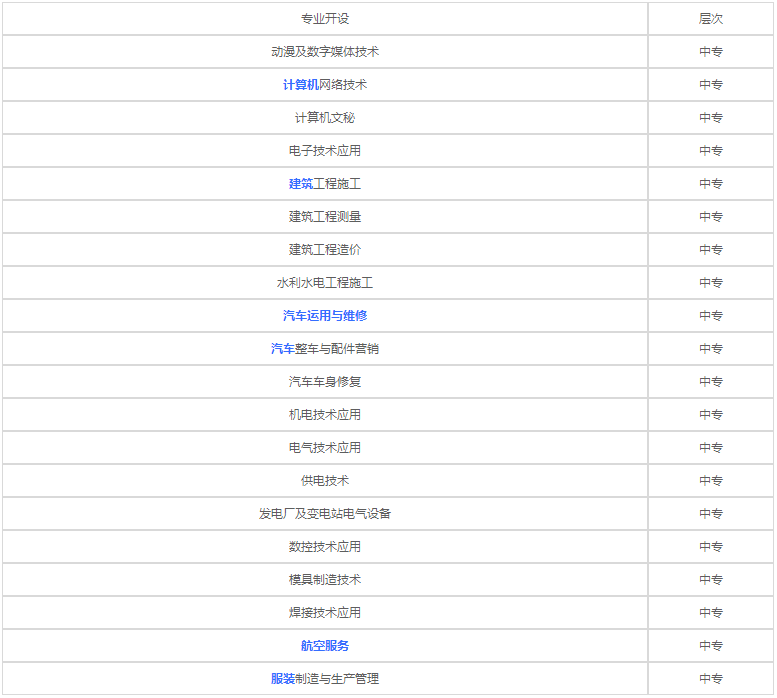Click the blue 汽车 link in 汽车整车与配件营销
The image size is (777, 698).
tap(283, 349)
